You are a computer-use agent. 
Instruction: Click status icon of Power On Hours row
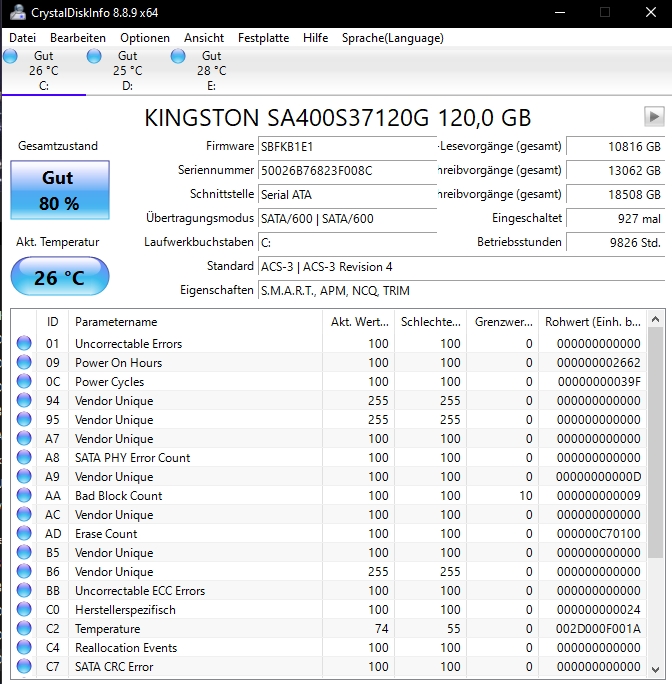(x=24, y=362)
